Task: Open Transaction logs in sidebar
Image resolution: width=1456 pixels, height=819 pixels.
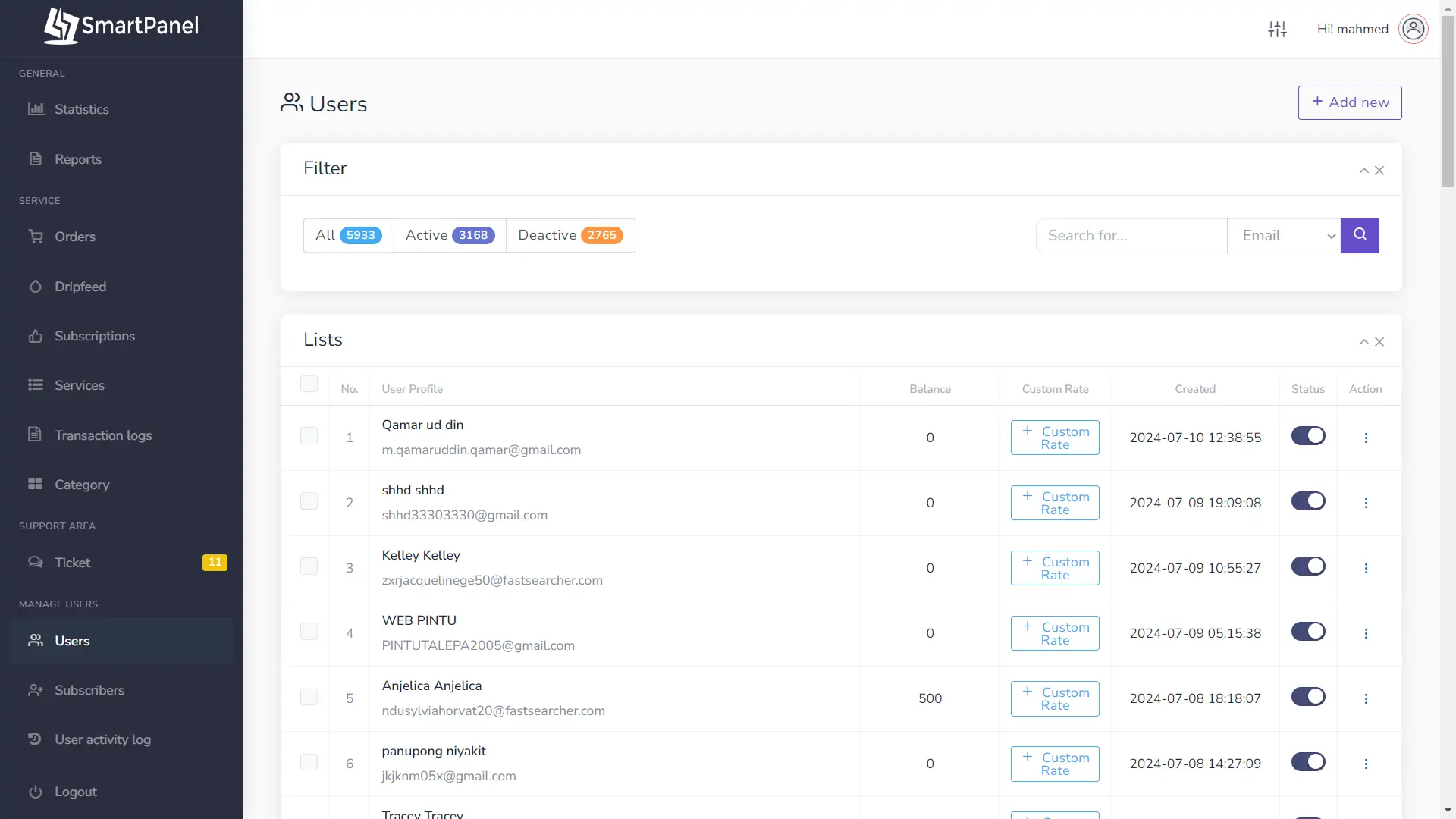Action: coord(103,435)
